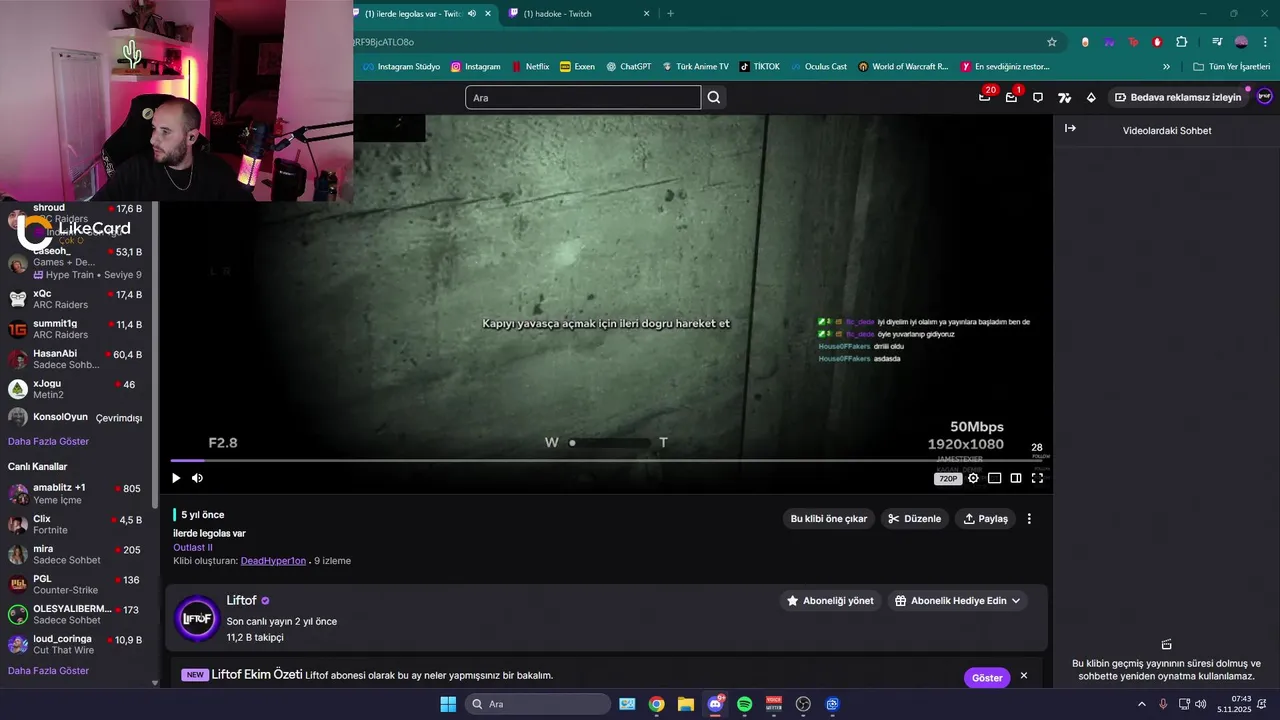Viewport: 1280px width, 720px height.
Task: Launch Spotify from the taskbar
Action: coord(744,704)
